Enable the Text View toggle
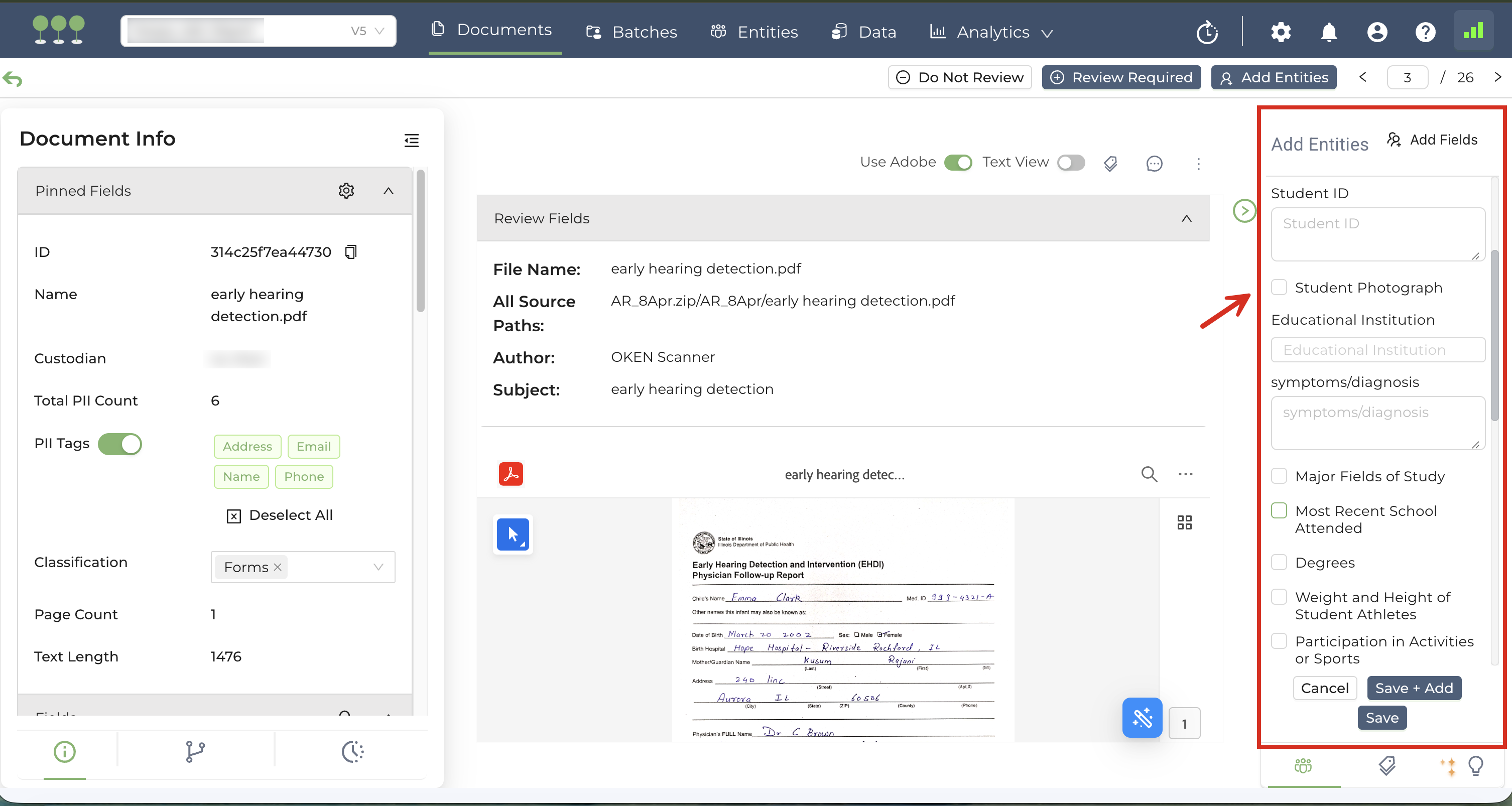 pos(1071,163)
